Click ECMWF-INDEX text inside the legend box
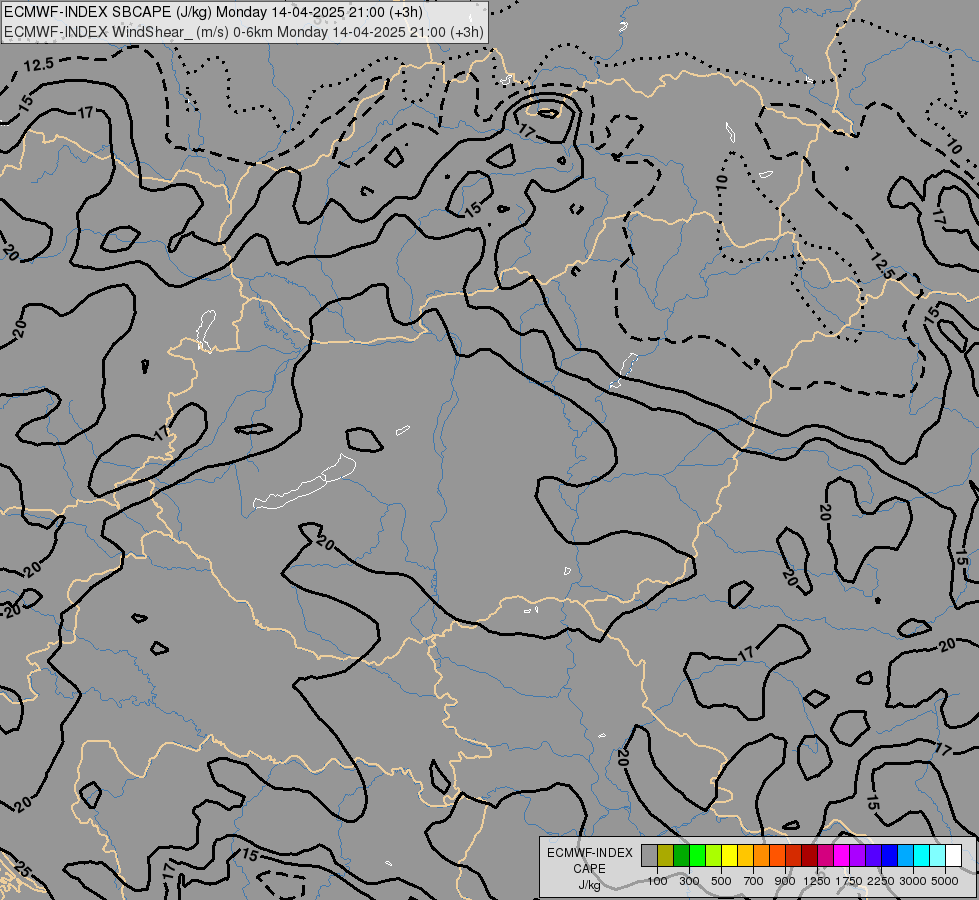979x900 pixels. tap(589, 853)
